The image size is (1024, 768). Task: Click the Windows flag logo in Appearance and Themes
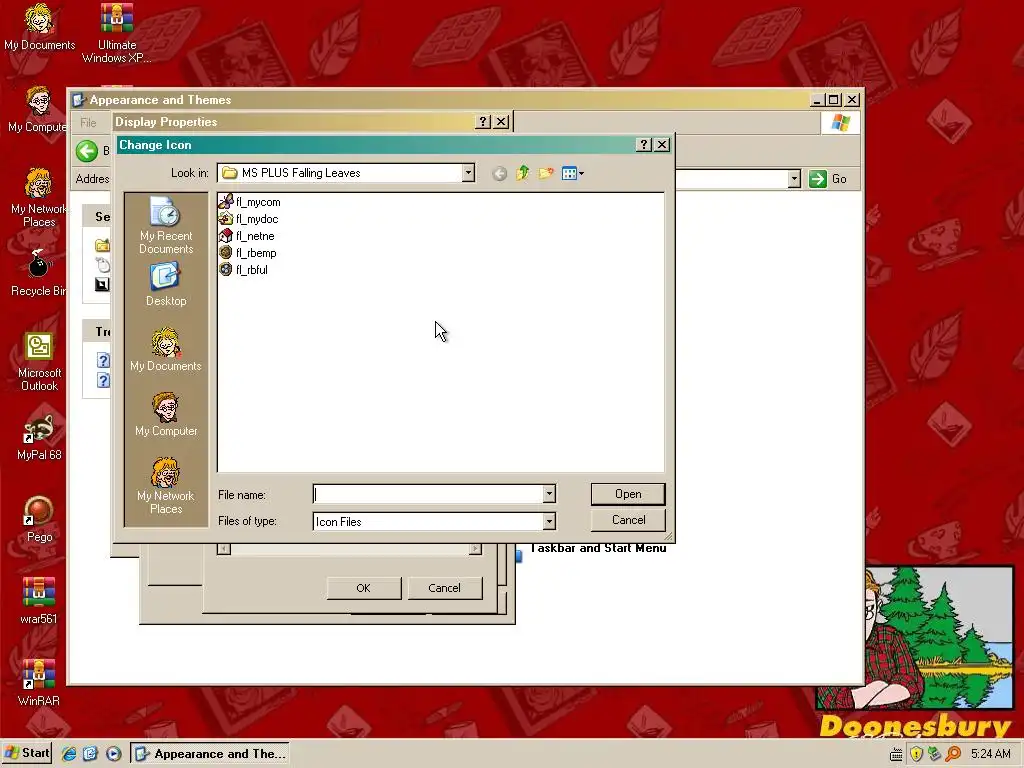(x=840, y=123)
